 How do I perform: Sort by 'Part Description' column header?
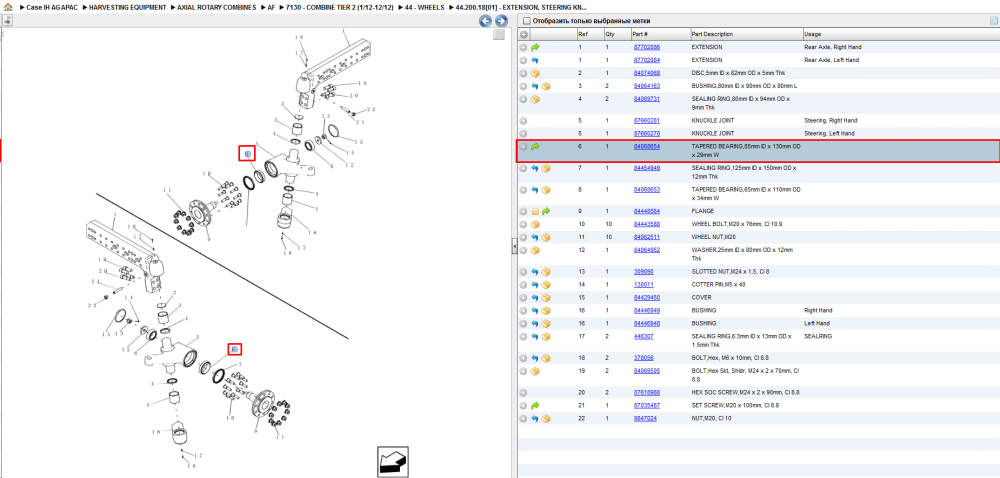tap(746, 34)
